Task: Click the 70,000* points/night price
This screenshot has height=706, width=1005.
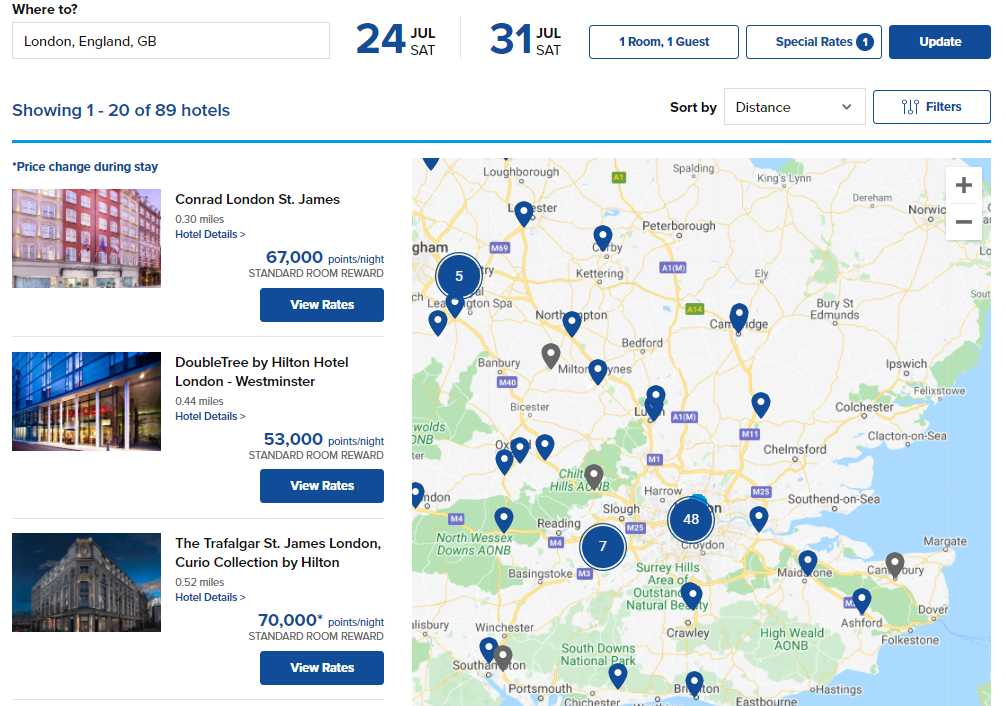Action: (321, 621)
